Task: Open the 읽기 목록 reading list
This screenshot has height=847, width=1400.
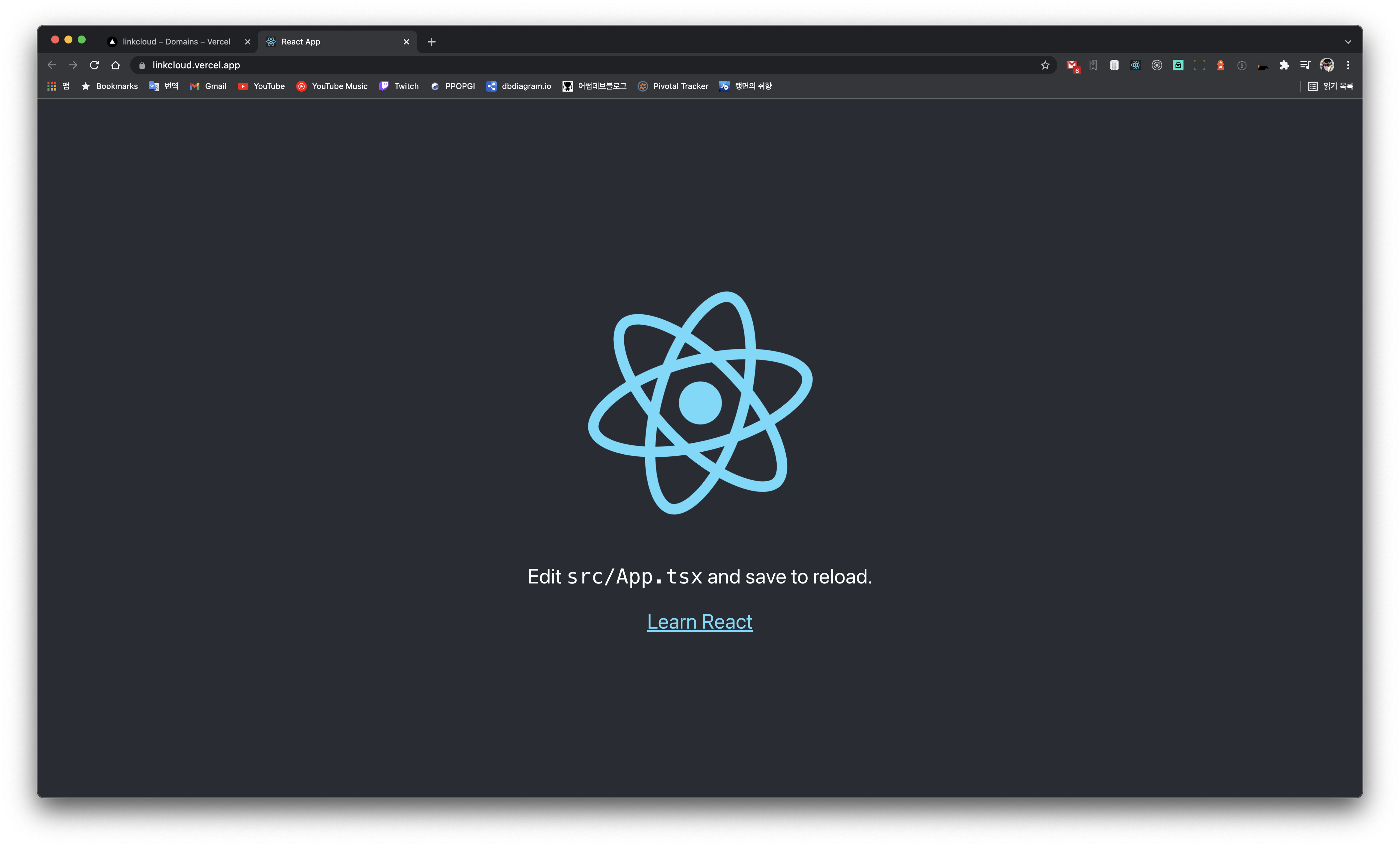Action: tap(1331, 86)
